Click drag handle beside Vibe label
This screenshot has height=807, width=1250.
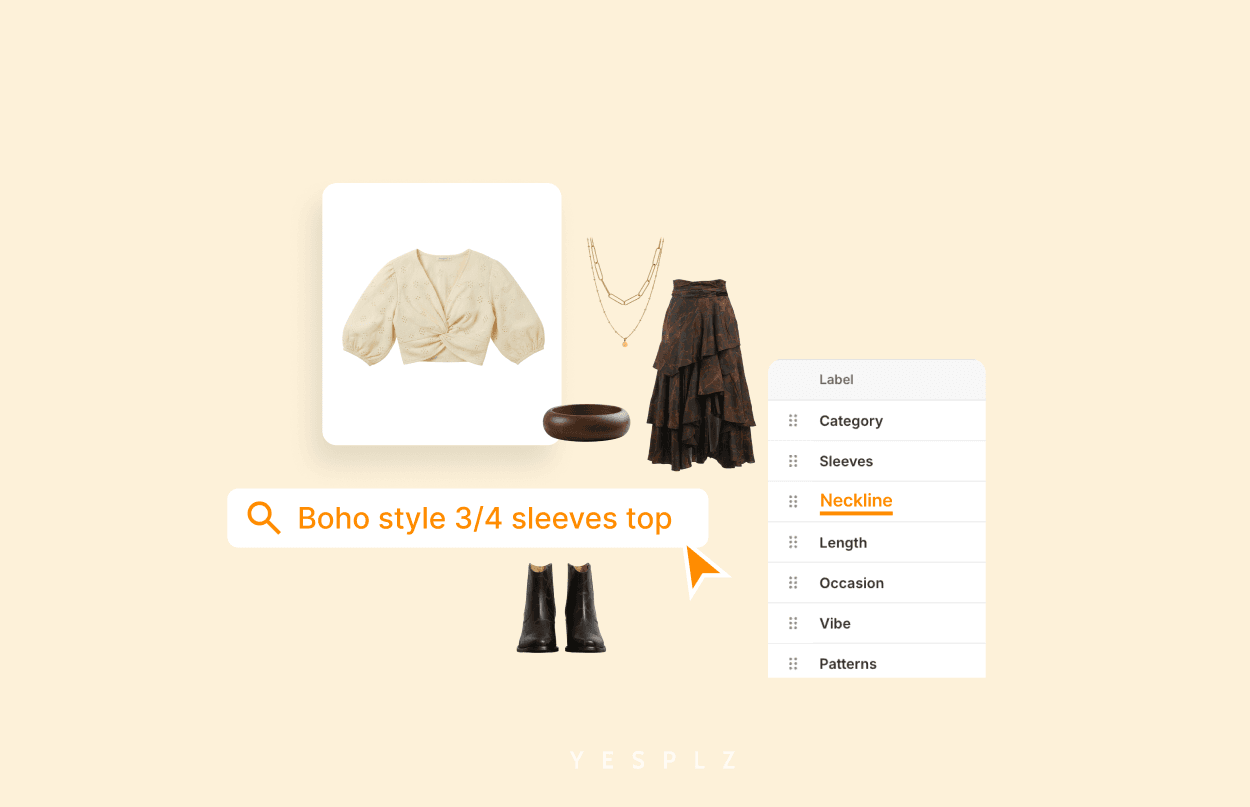(x=793, y=623)
